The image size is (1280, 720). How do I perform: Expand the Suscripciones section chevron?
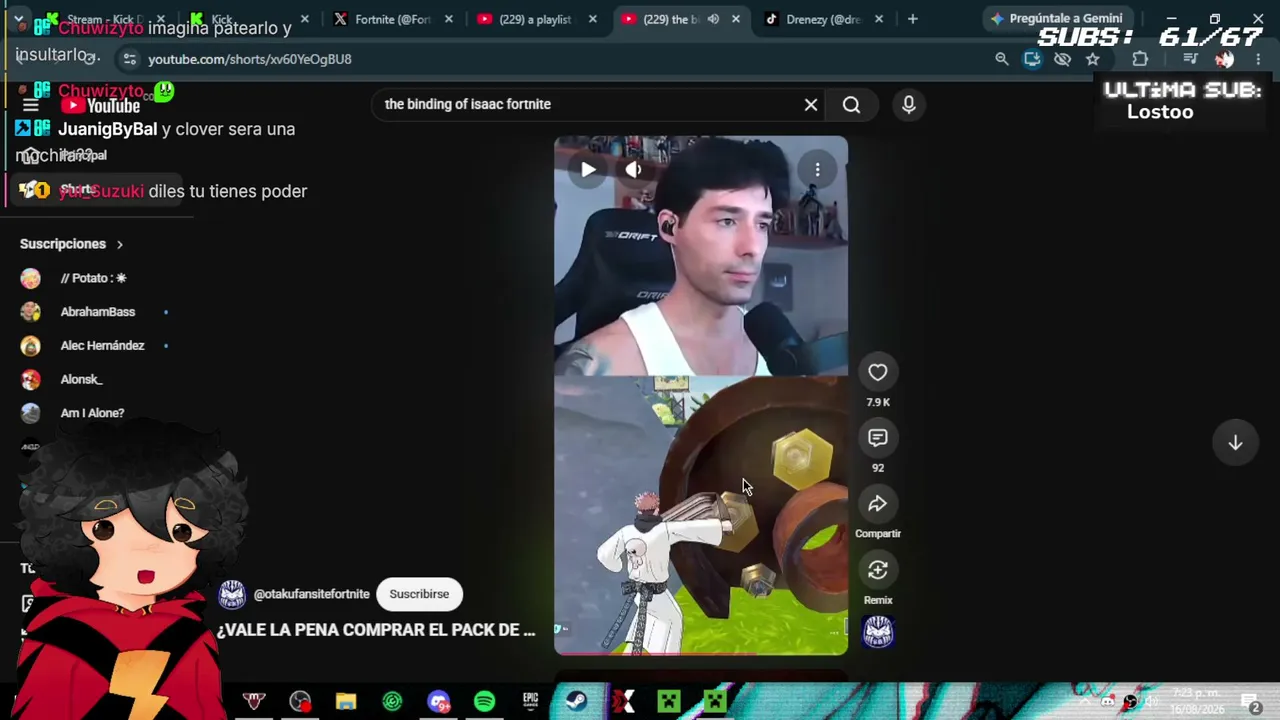tap(119, 244)
